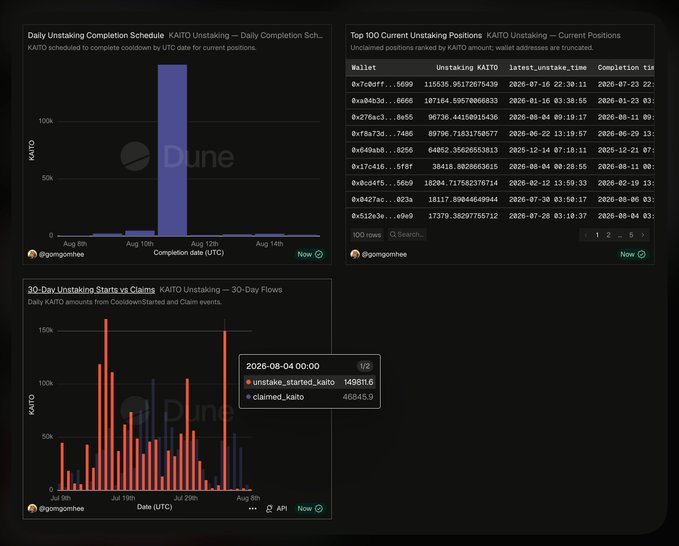Click wallet 0x17c416...5f8f
The width and height of the screenshot is (679, 546).
(x=382, y=167)
